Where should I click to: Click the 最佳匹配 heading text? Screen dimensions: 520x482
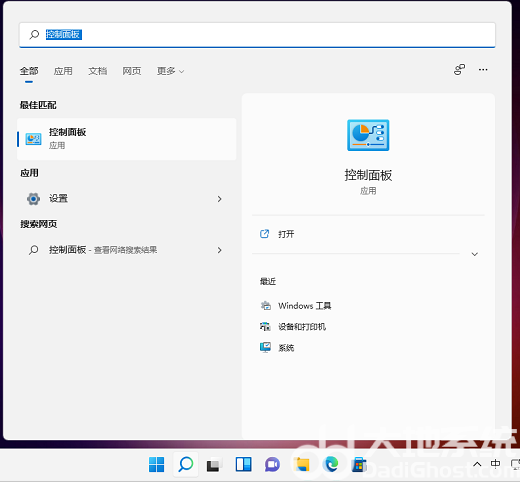[38, 105]
